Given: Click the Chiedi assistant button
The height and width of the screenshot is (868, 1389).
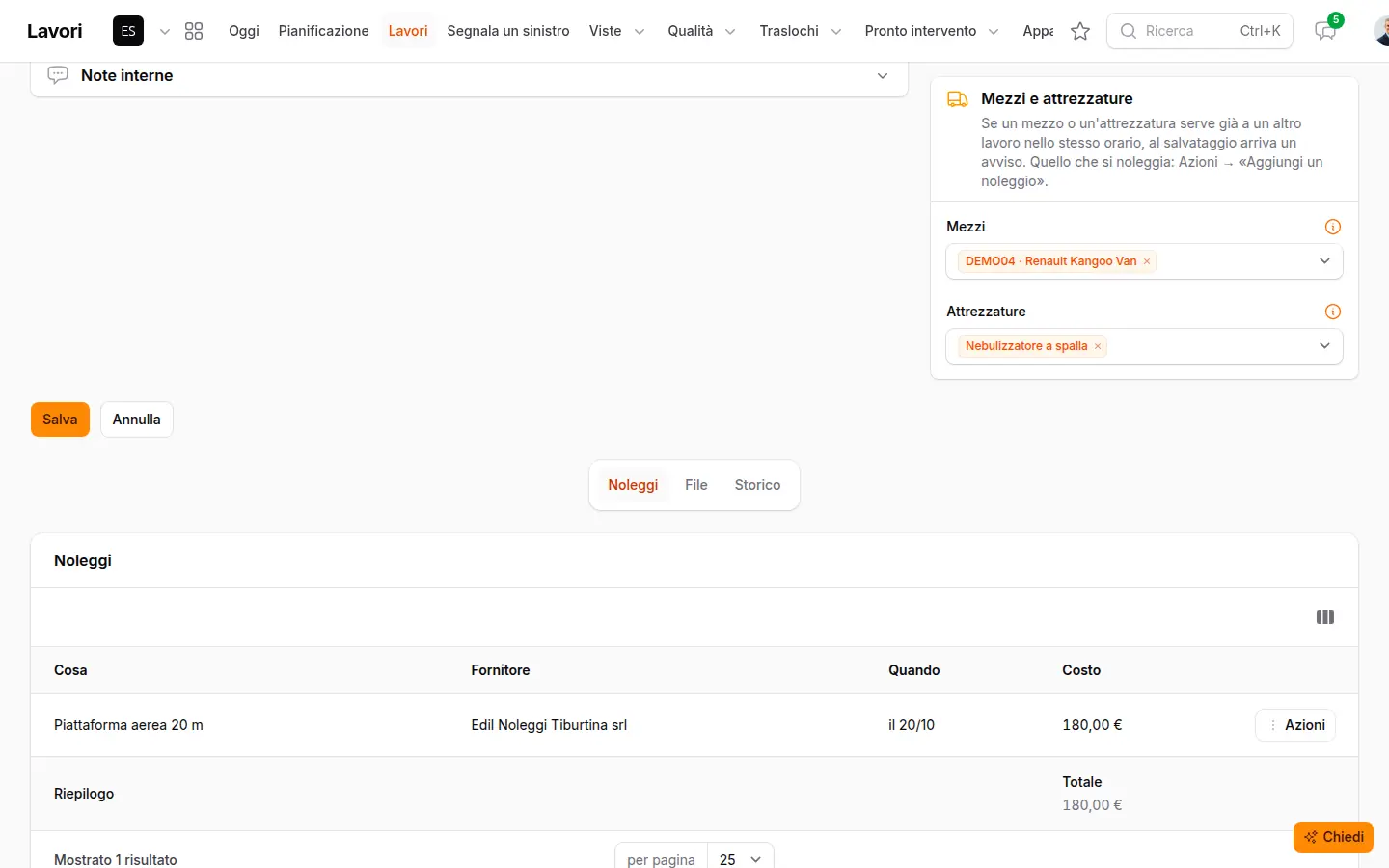Looking at the screenshot, I should pyautogui.click(x=1333, y=837).
